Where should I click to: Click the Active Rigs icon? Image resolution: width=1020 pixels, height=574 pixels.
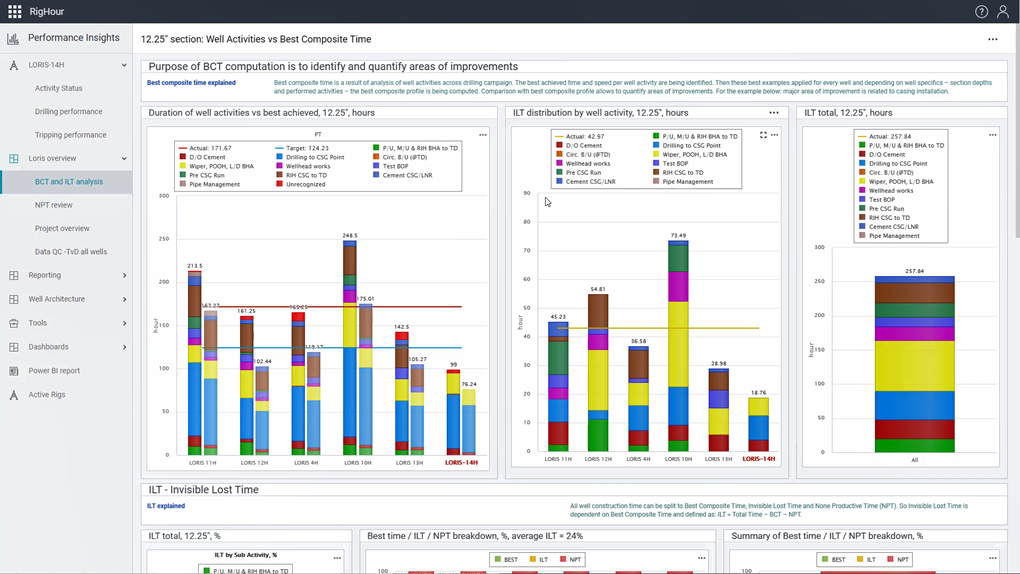click(14, 395)
